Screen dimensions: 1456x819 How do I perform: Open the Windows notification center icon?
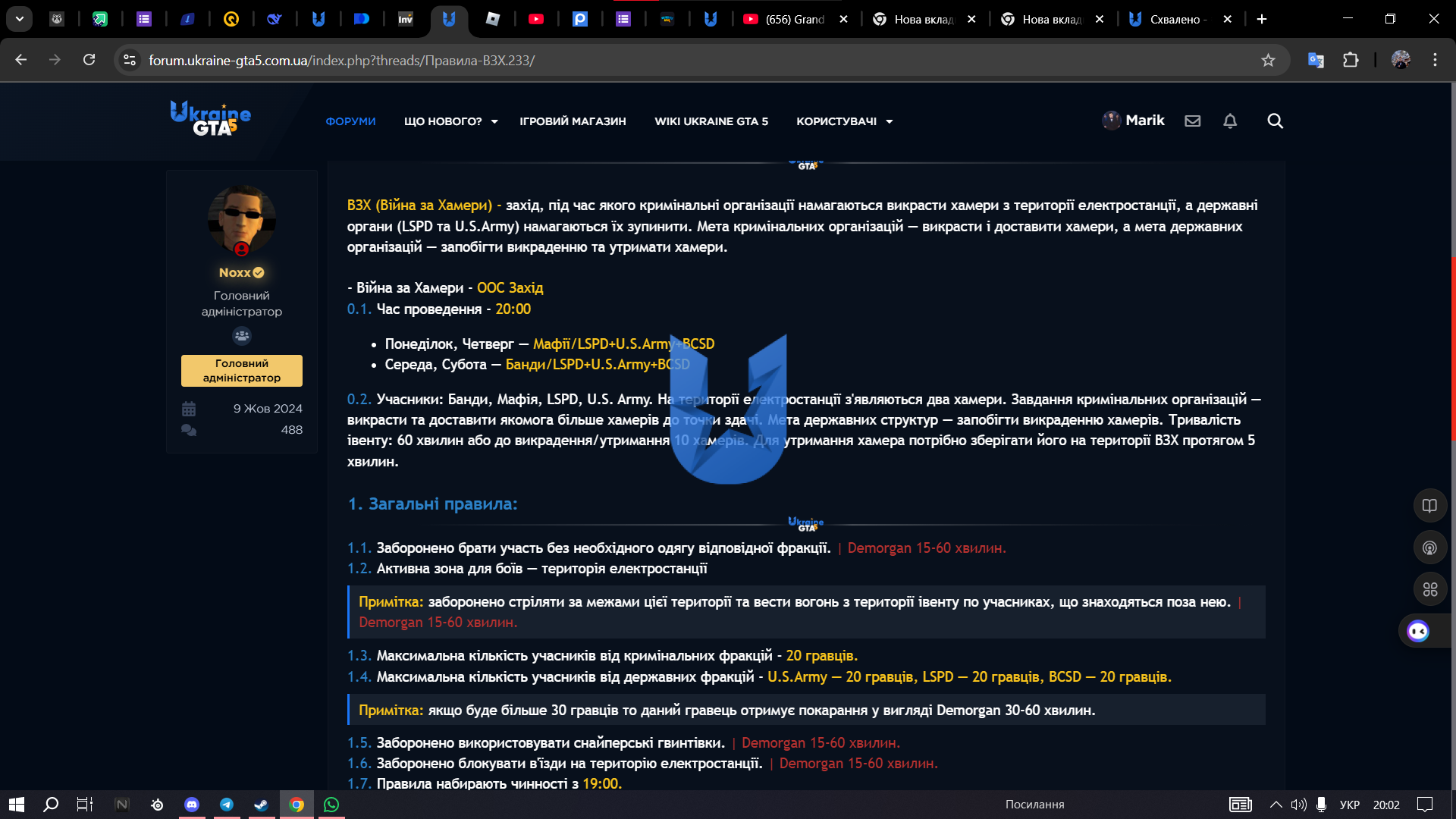click(x=1426, y=805)
